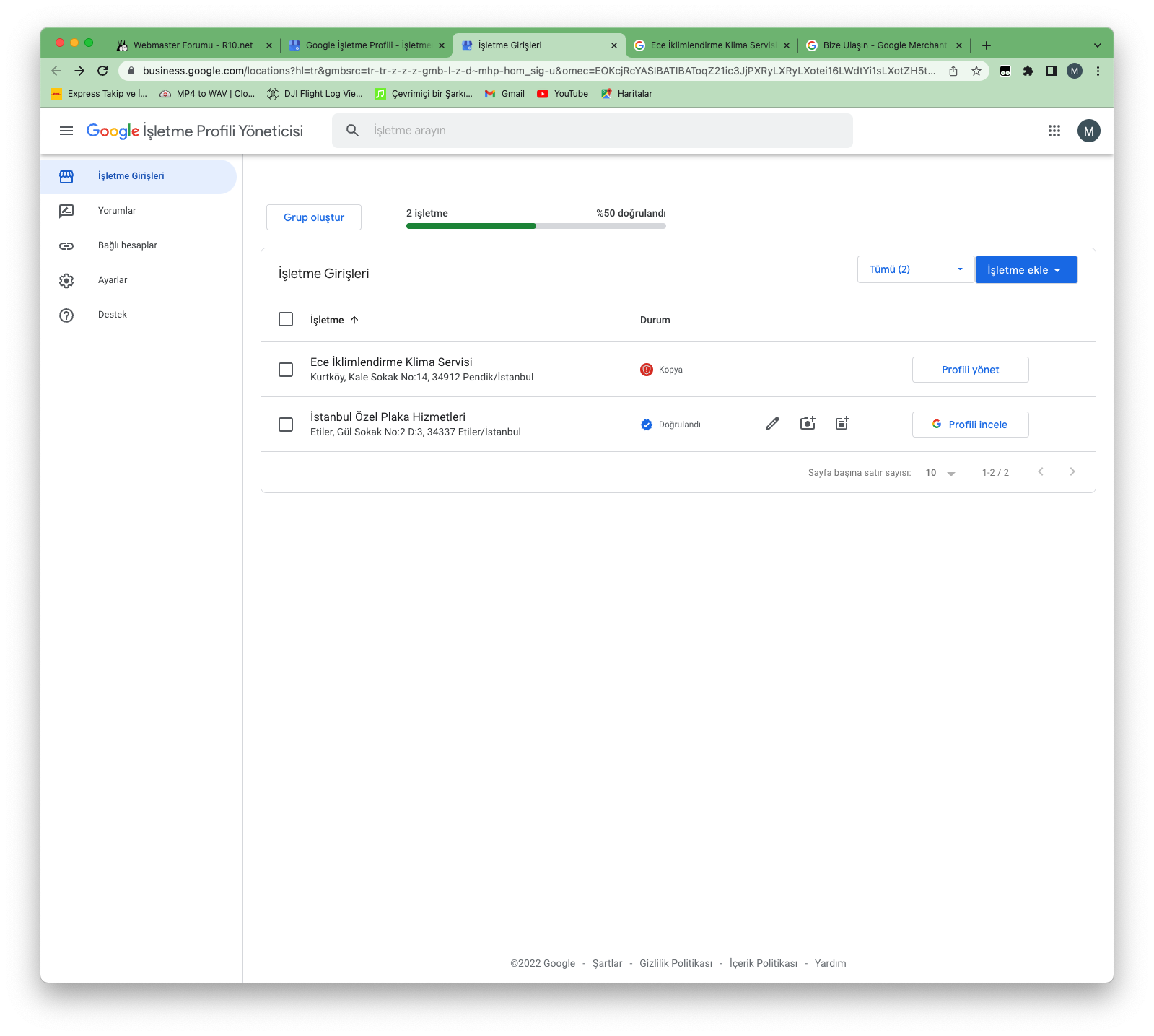Click the Profili yönet button
The height and width of the screenshot is (1036, 1154).
point(971,370)
